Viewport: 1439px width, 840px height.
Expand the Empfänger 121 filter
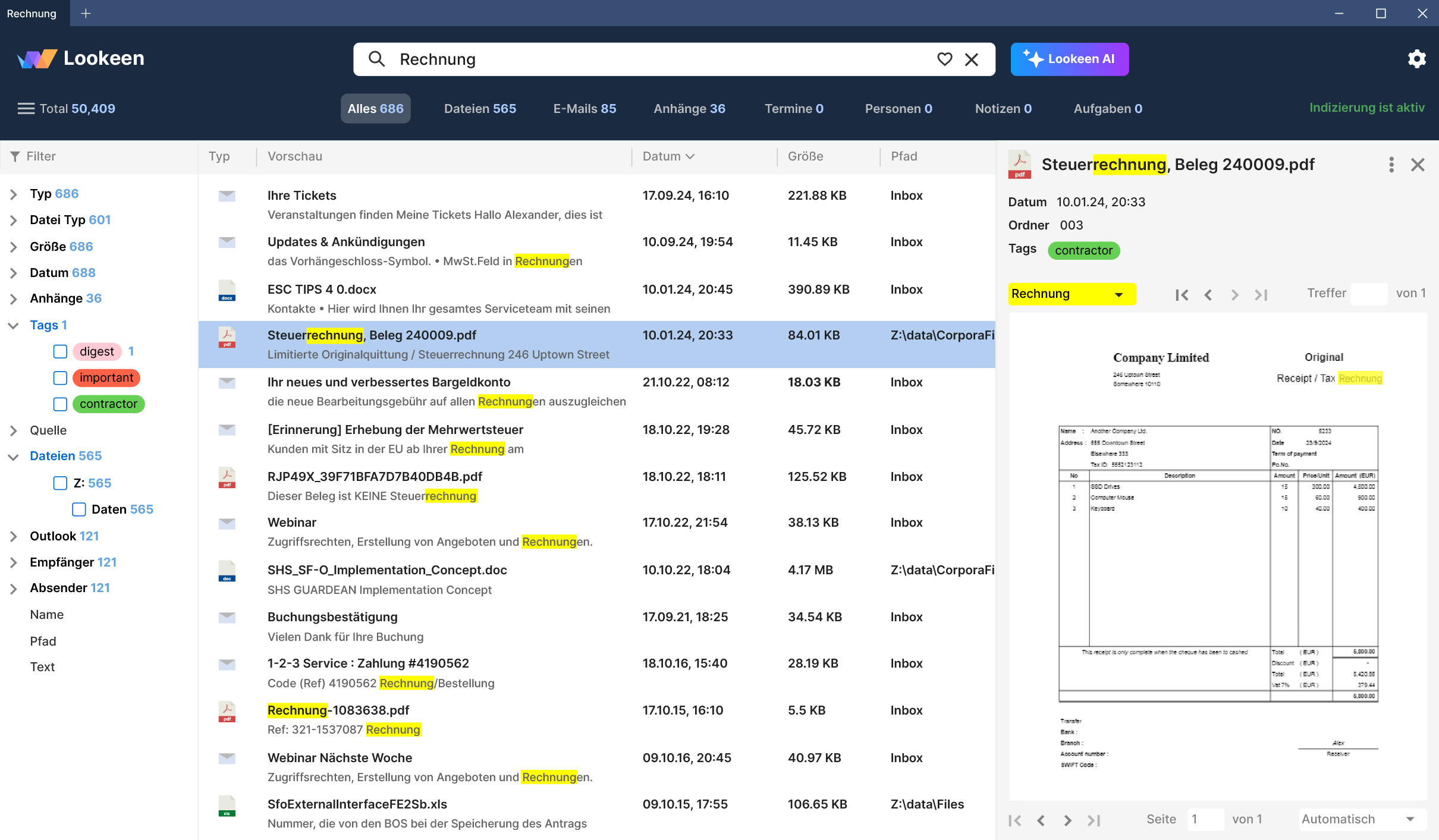click(x=13, y=562)
